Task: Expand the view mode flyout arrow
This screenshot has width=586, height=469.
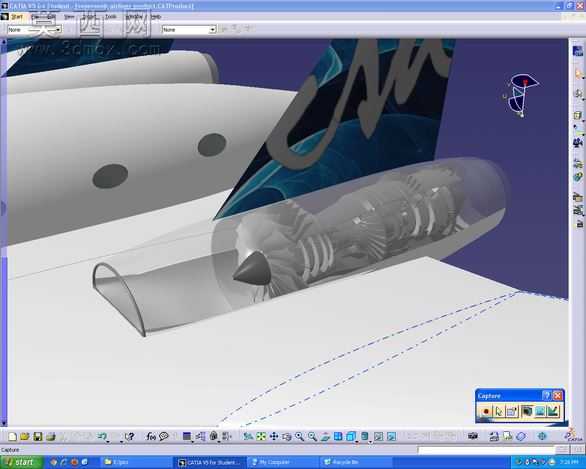Action: pos(370,442)
